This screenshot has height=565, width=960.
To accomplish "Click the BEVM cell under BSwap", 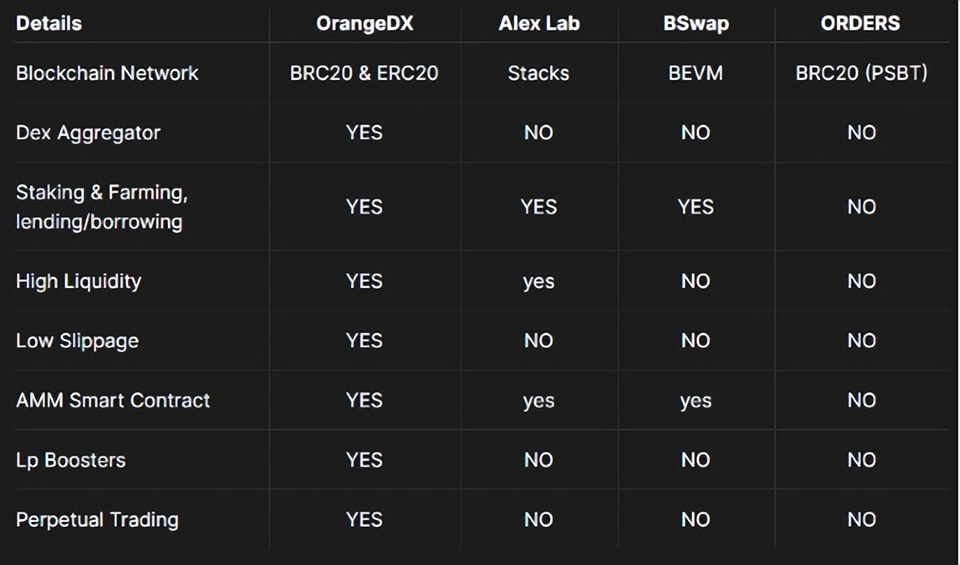I will [x=695, y=73].
